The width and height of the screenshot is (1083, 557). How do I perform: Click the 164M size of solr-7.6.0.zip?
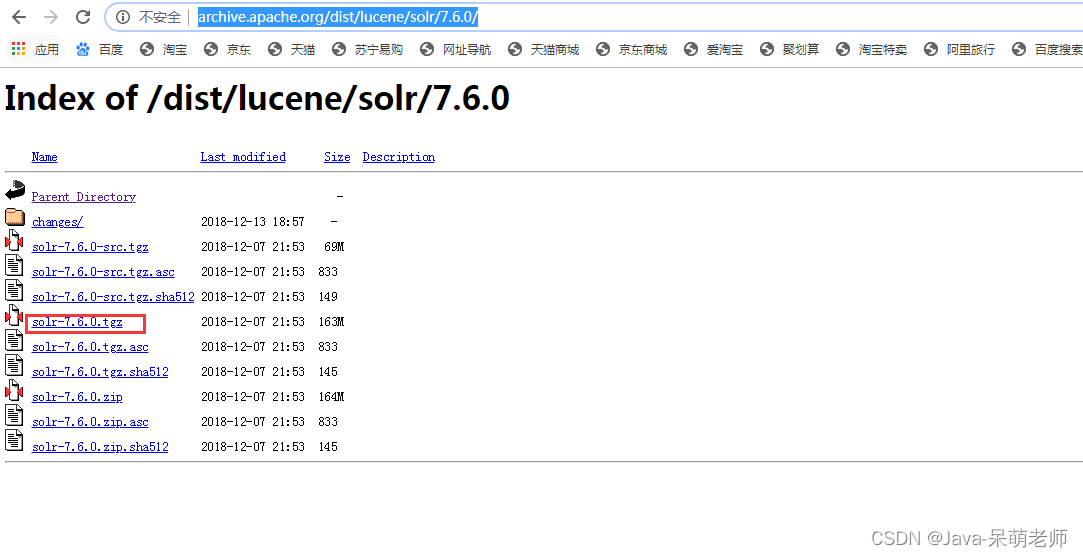point(331,397)
